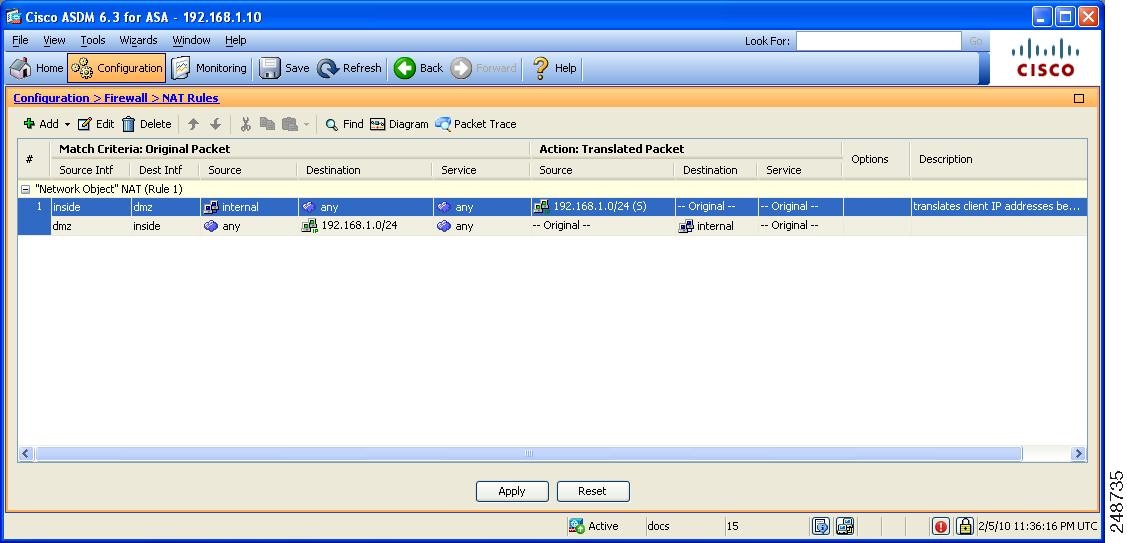Click the rule description text cell
This screenshot has height=543, width=1127.
(998, 207)
